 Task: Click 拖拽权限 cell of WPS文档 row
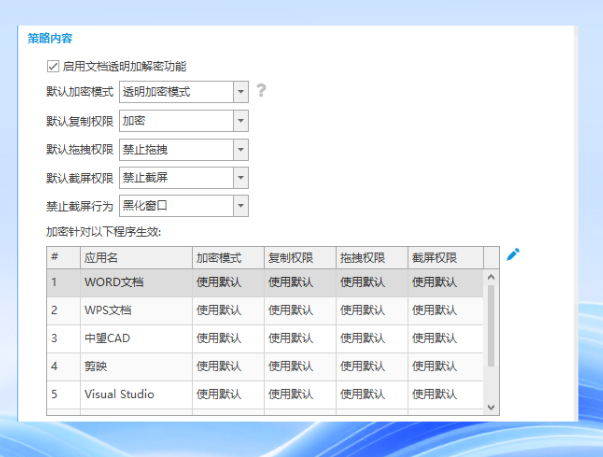coord(372,310)
